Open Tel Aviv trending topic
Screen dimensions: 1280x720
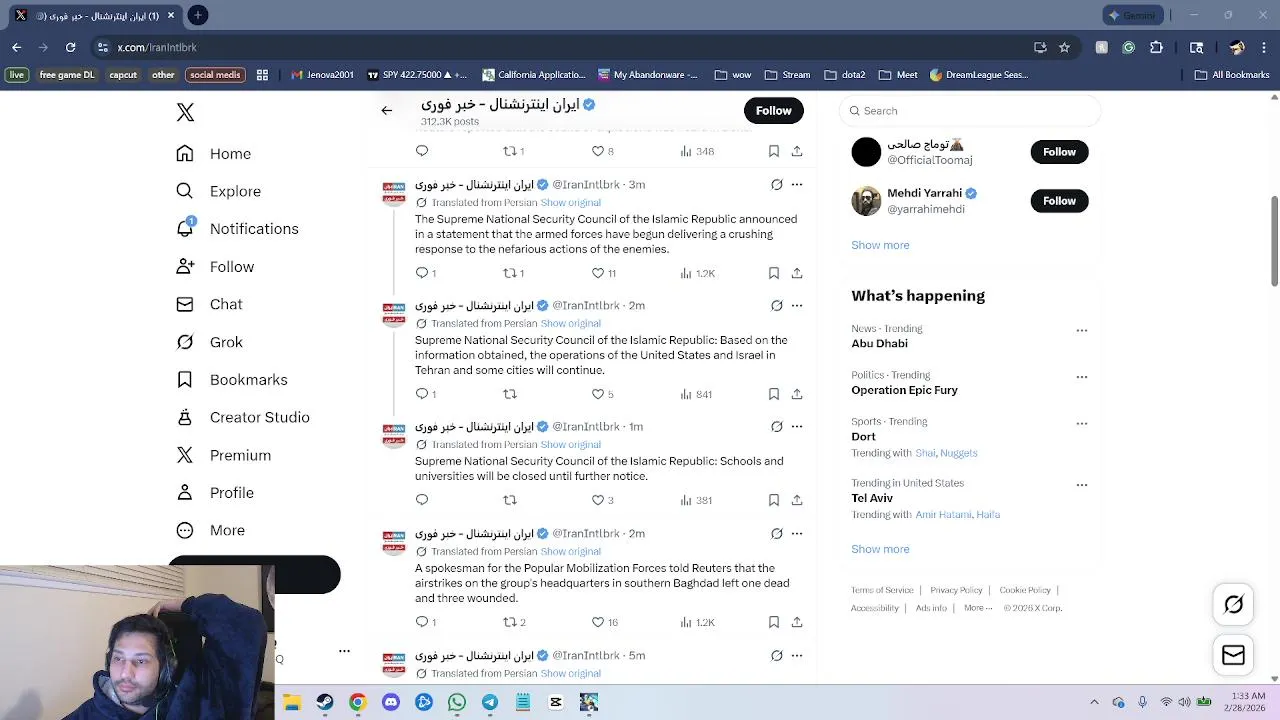(x=872, y=498)
